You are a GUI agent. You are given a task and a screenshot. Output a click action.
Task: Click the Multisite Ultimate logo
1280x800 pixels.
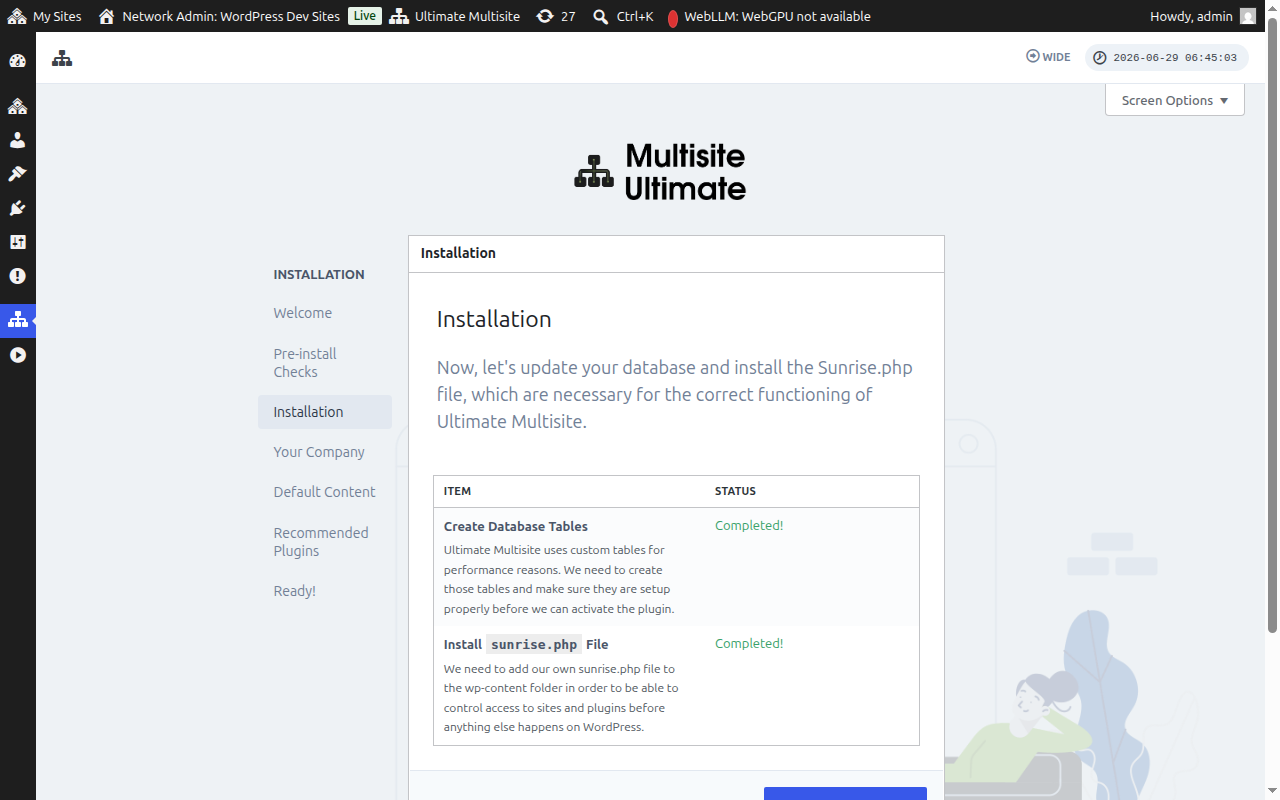[660, 172]
